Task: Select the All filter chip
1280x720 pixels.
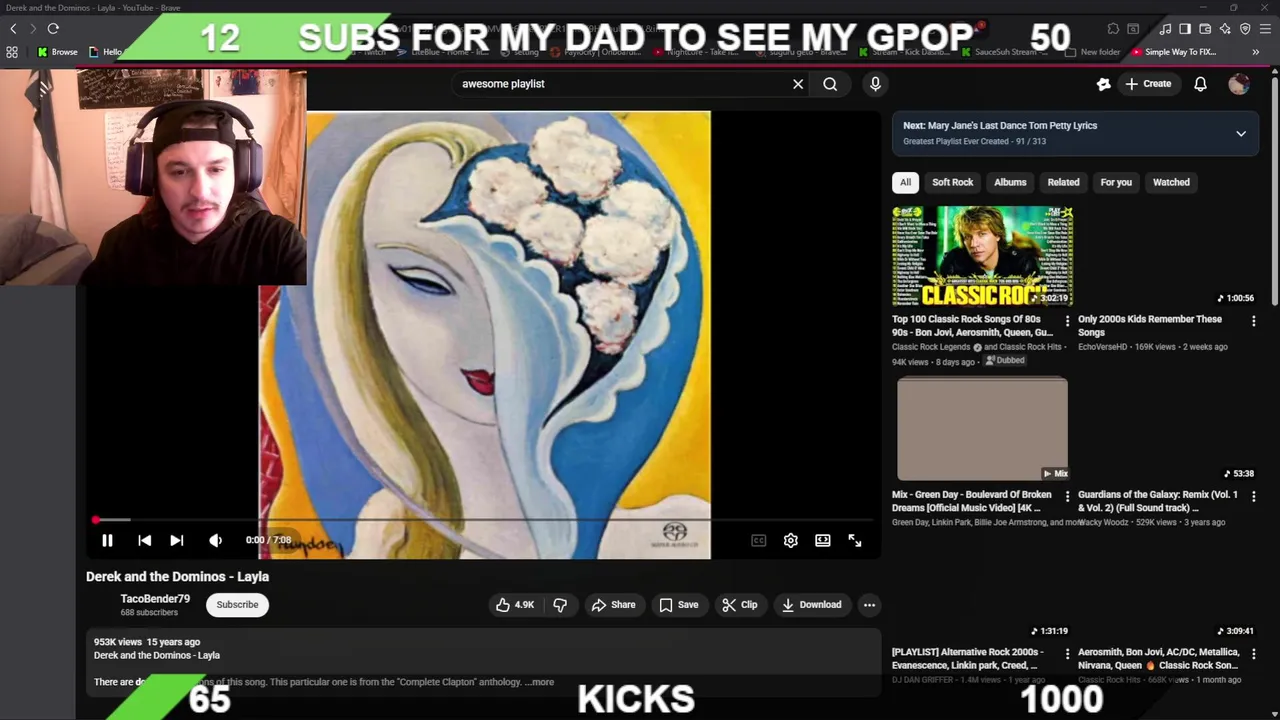Action: click(x=905, y=182)
